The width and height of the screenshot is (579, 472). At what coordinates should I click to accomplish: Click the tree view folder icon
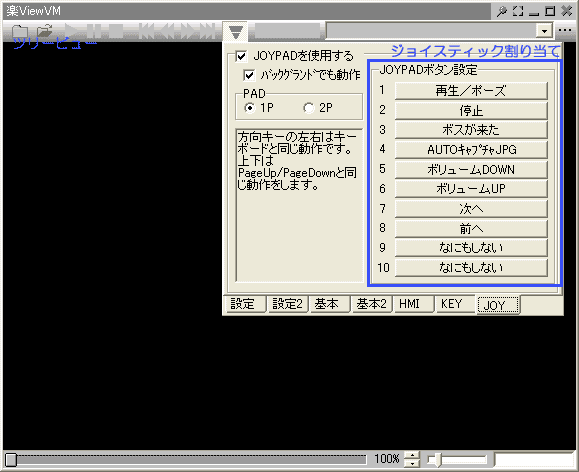pos(20,31)
